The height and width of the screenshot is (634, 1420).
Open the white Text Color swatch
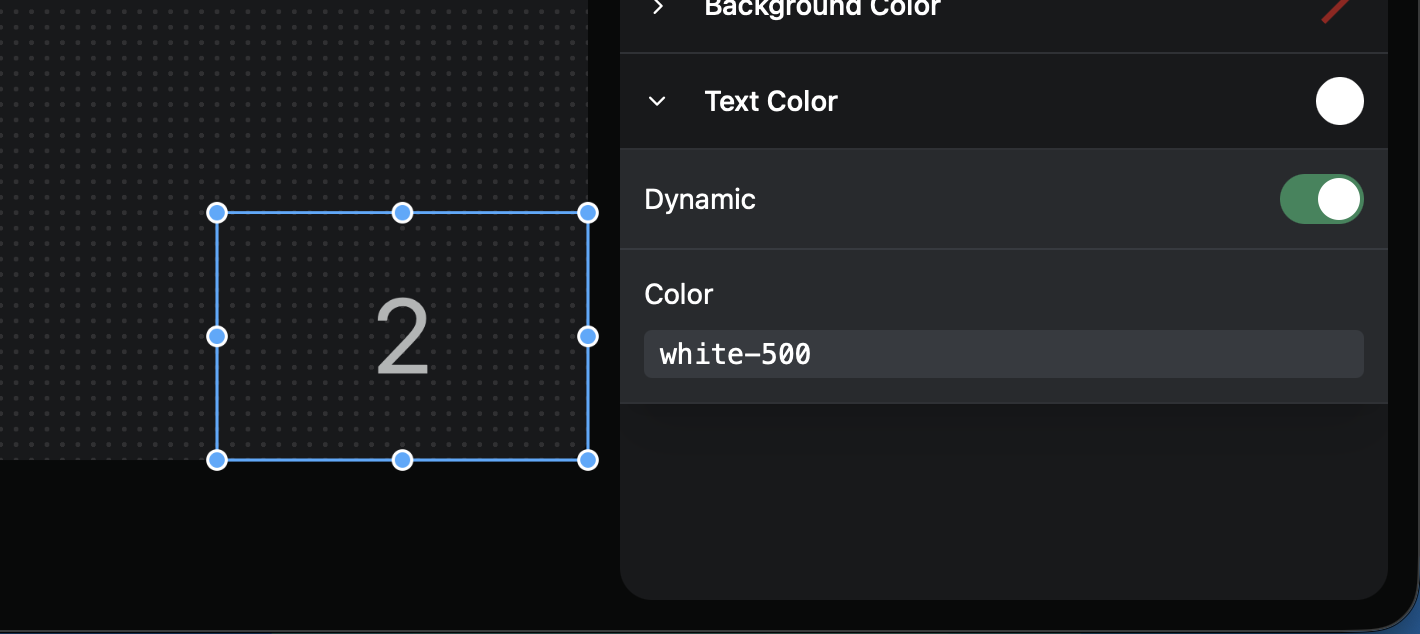coord(1339,101)
